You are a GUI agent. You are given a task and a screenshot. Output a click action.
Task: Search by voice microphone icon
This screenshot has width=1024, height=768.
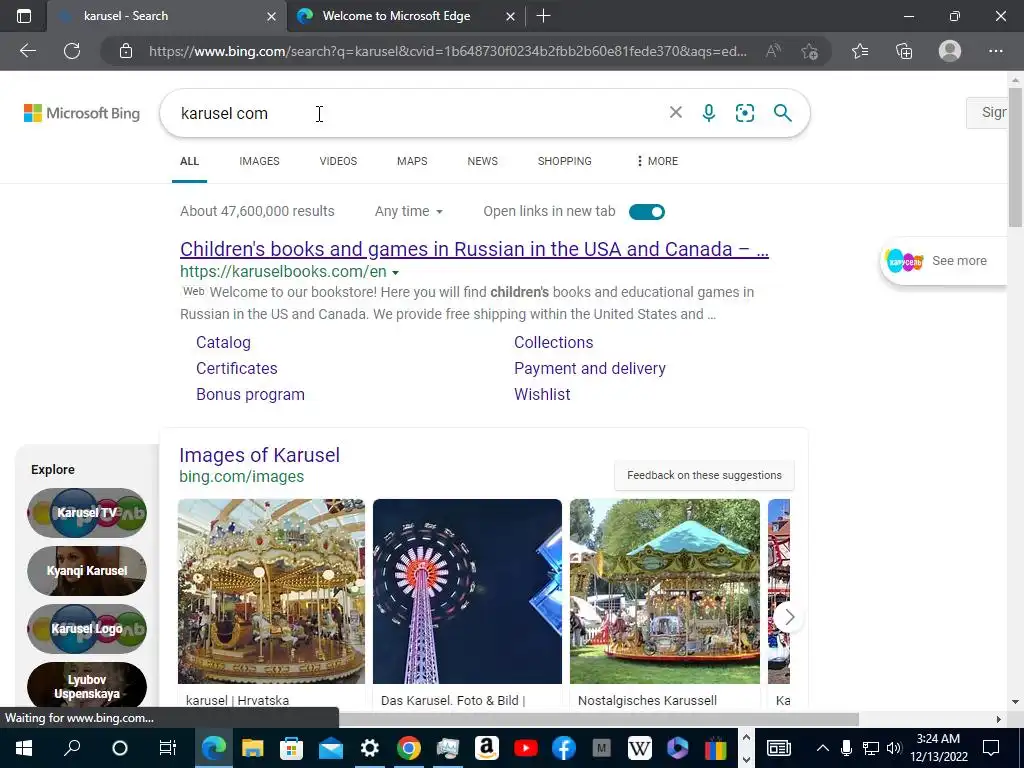pyautogui.click(x=709, y=113)
